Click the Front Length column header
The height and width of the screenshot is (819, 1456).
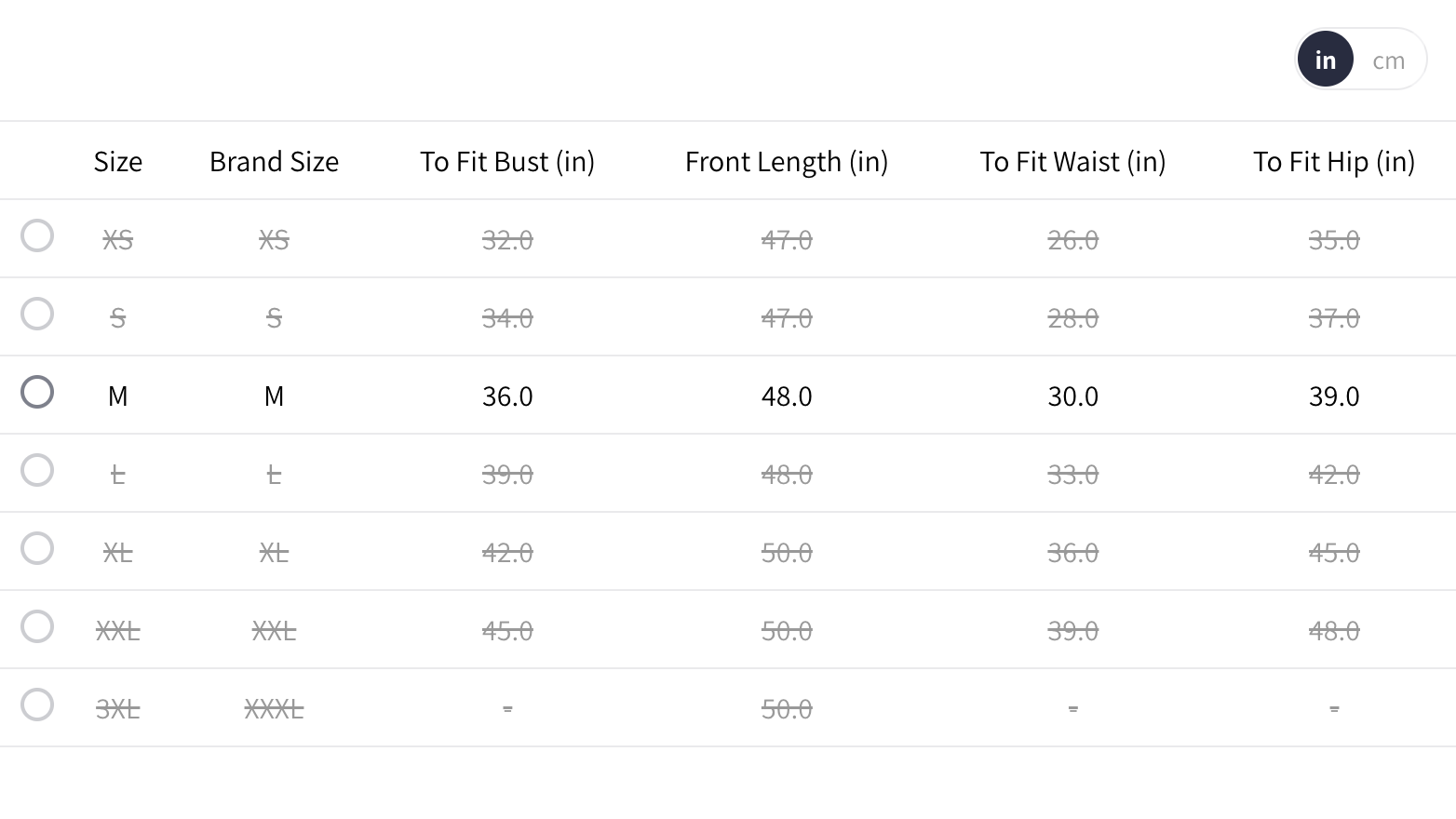(787, 162)
